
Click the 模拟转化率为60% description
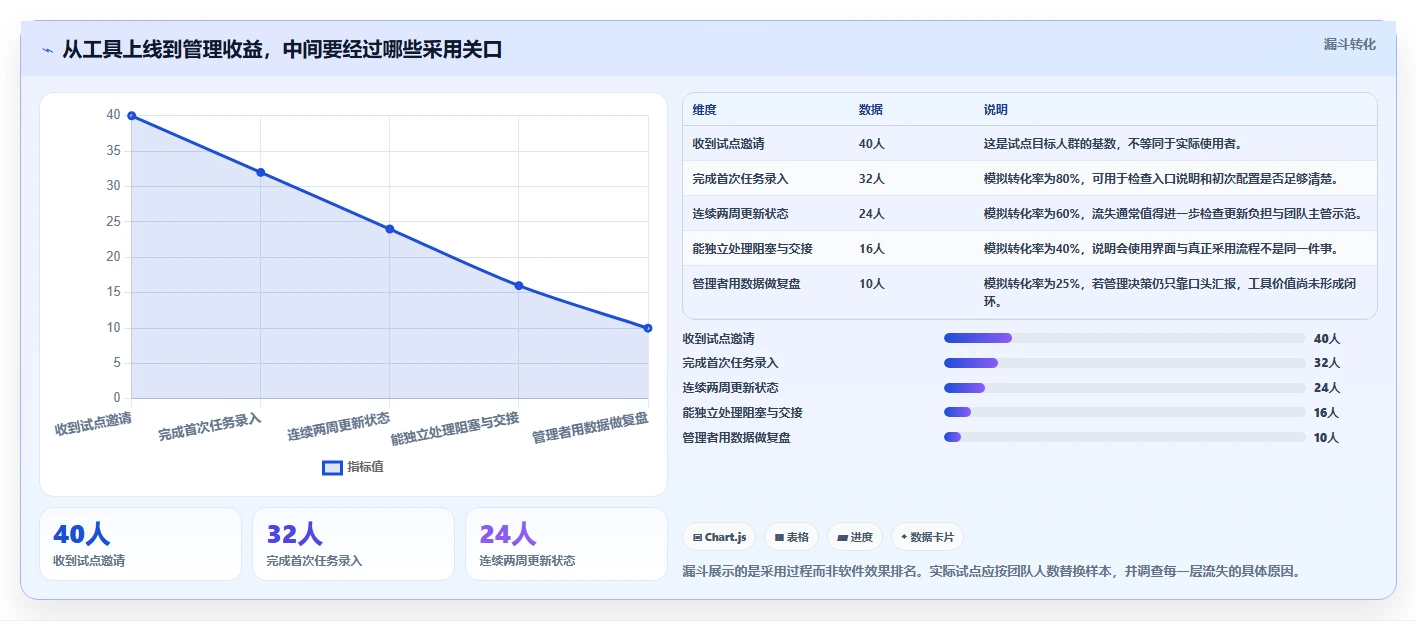[x=1173, y=214]
